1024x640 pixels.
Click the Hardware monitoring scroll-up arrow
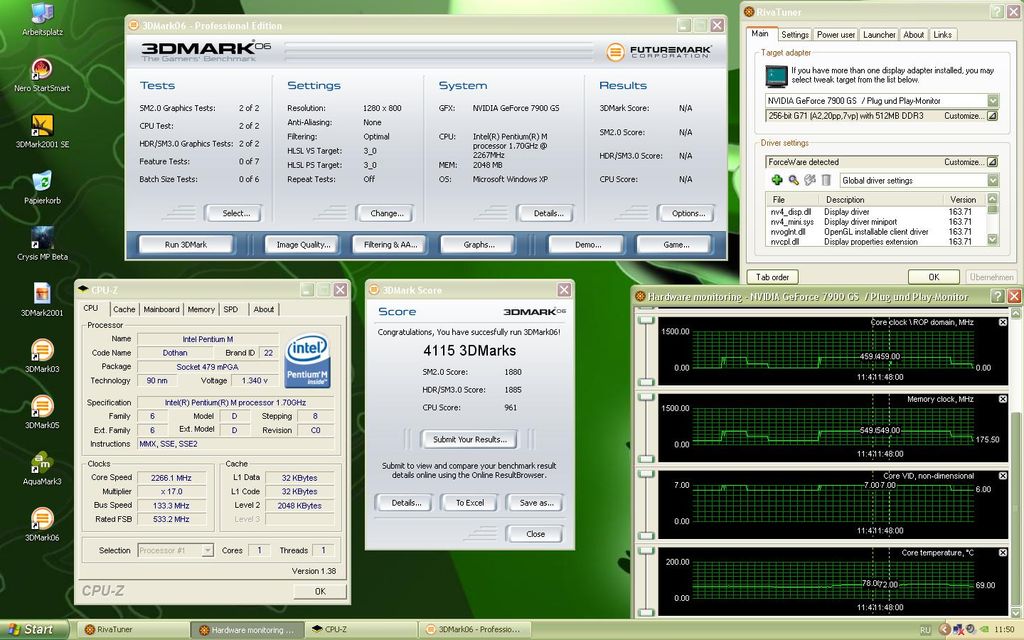1016,311
